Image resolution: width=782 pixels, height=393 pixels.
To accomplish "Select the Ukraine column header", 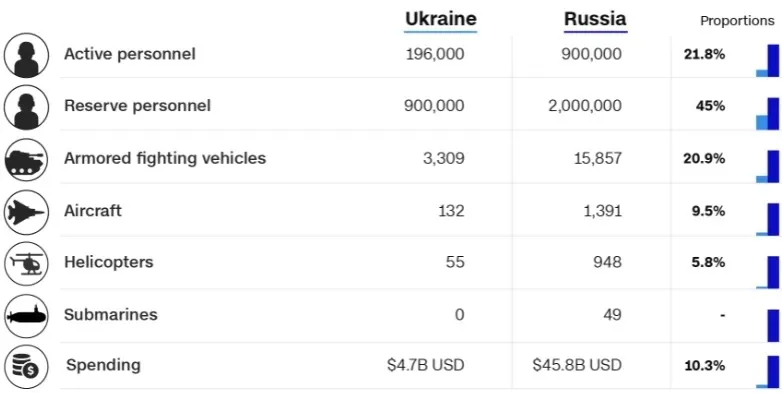I will point(440,19).
